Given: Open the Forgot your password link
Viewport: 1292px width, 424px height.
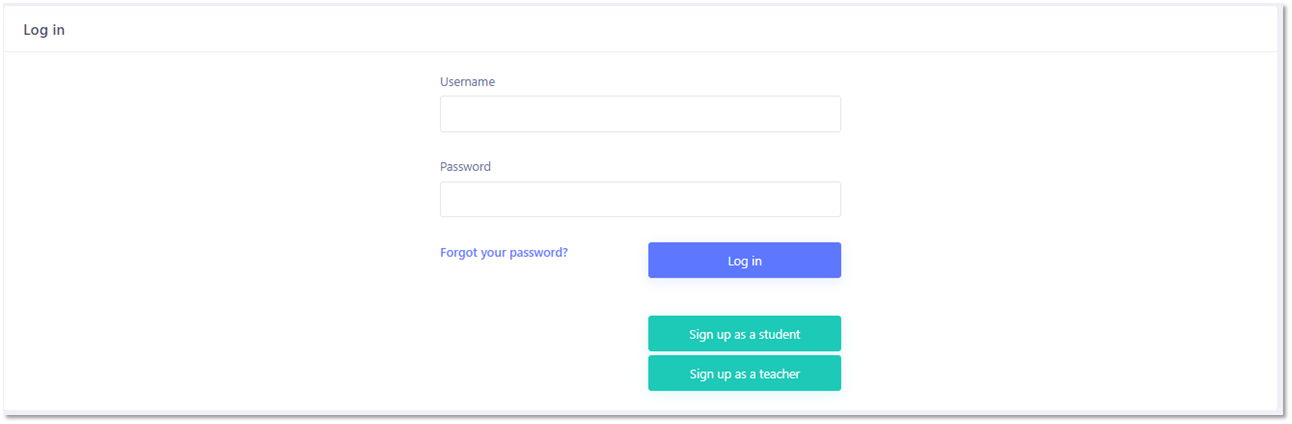Looking at the screenshot, I should 504,253.
